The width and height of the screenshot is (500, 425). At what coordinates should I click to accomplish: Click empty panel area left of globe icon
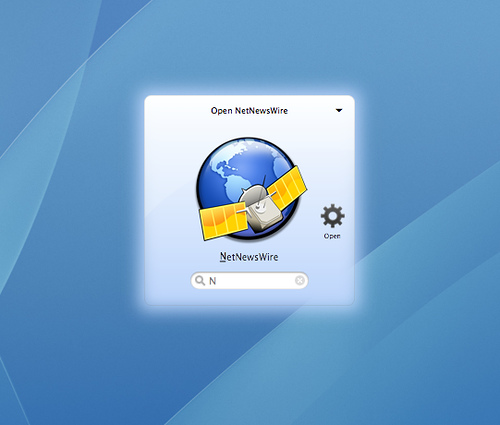tap(170, 187)
